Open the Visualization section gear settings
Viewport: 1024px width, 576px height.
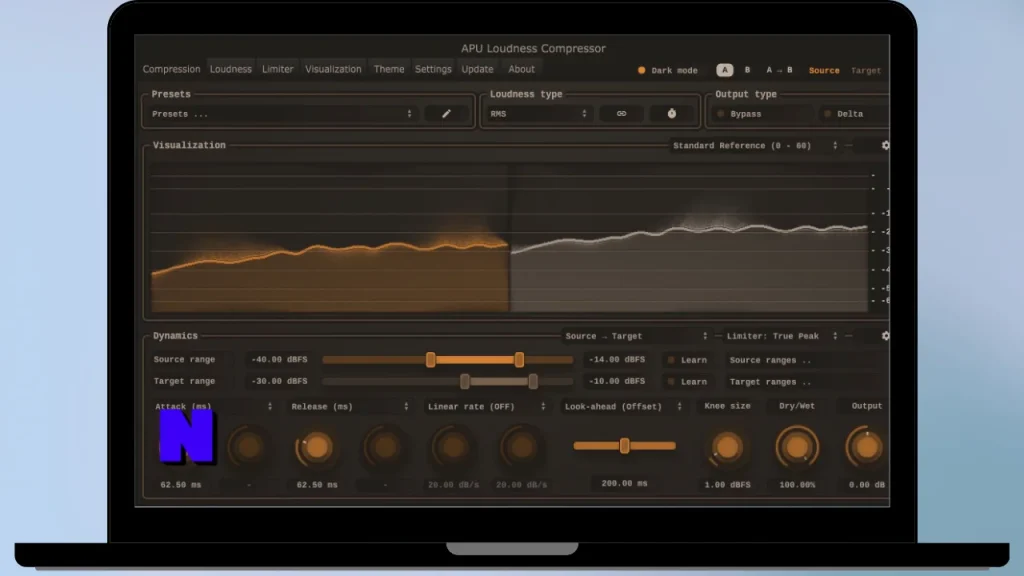(885, 146)
